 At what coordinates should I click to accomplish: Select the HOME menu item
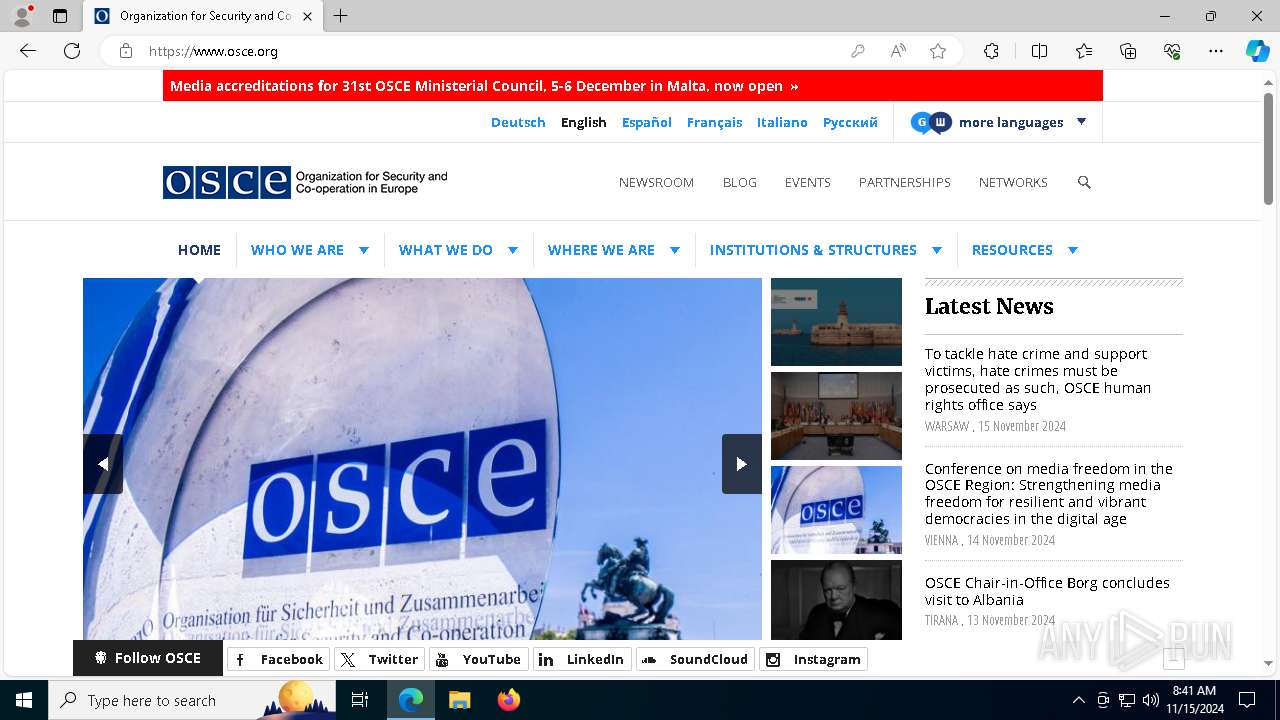click(x=199, y=250)
